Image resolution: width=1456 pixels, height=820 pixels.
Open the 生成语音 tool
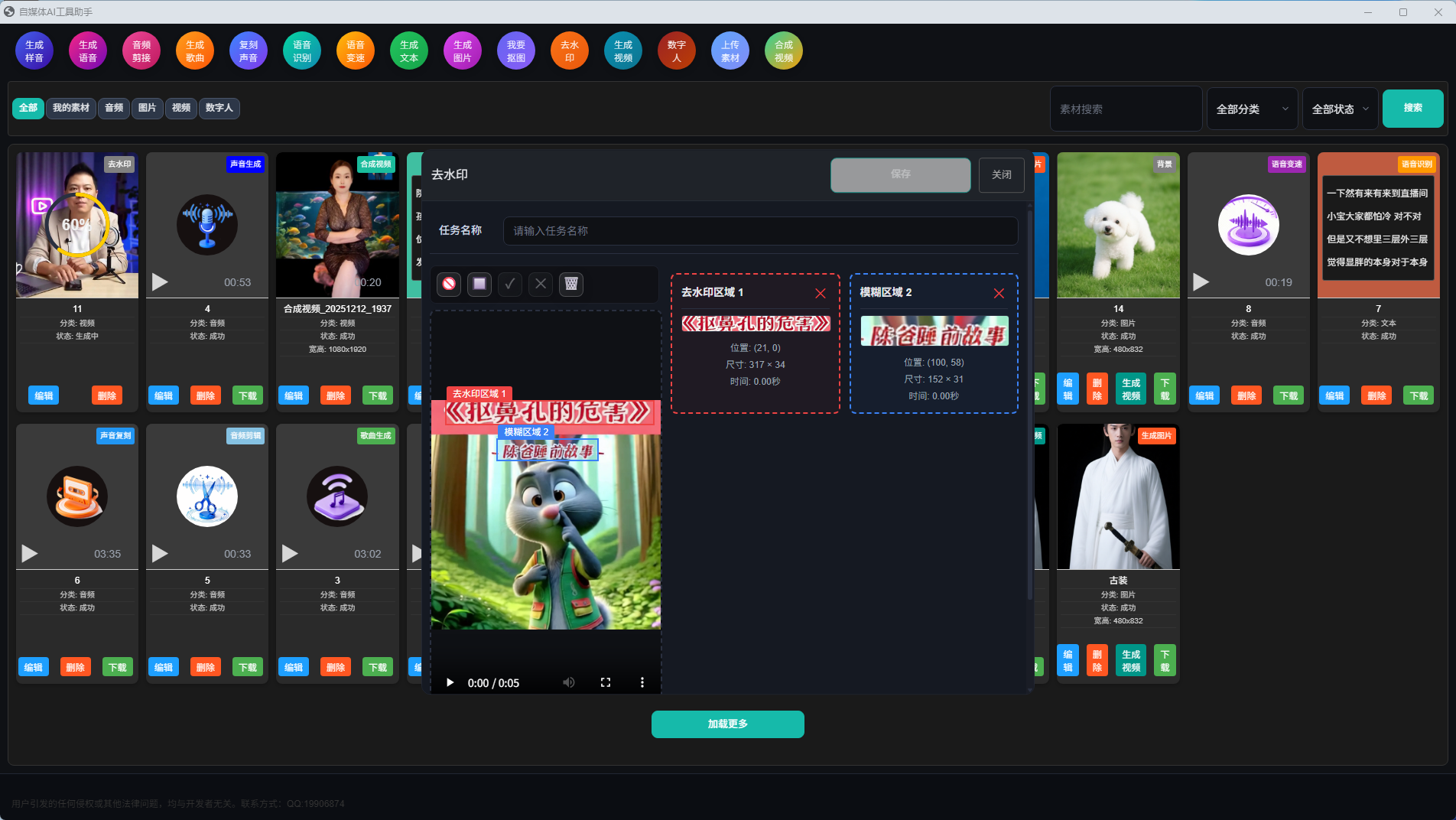[x=88, y=51]
